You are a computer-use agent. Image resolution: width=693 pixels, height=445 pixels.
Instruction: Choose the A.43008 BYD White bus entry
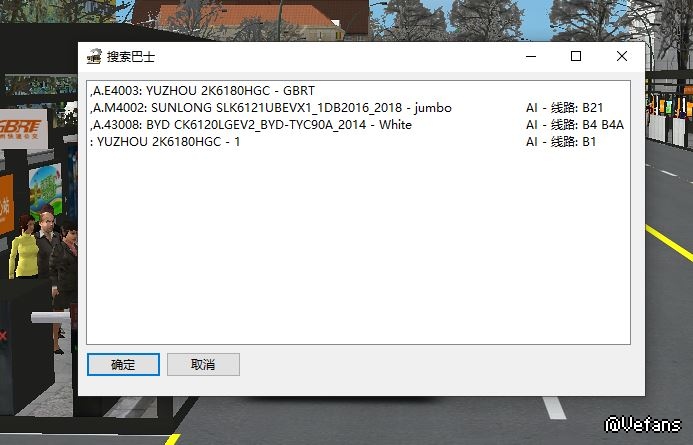click(358, 125)
